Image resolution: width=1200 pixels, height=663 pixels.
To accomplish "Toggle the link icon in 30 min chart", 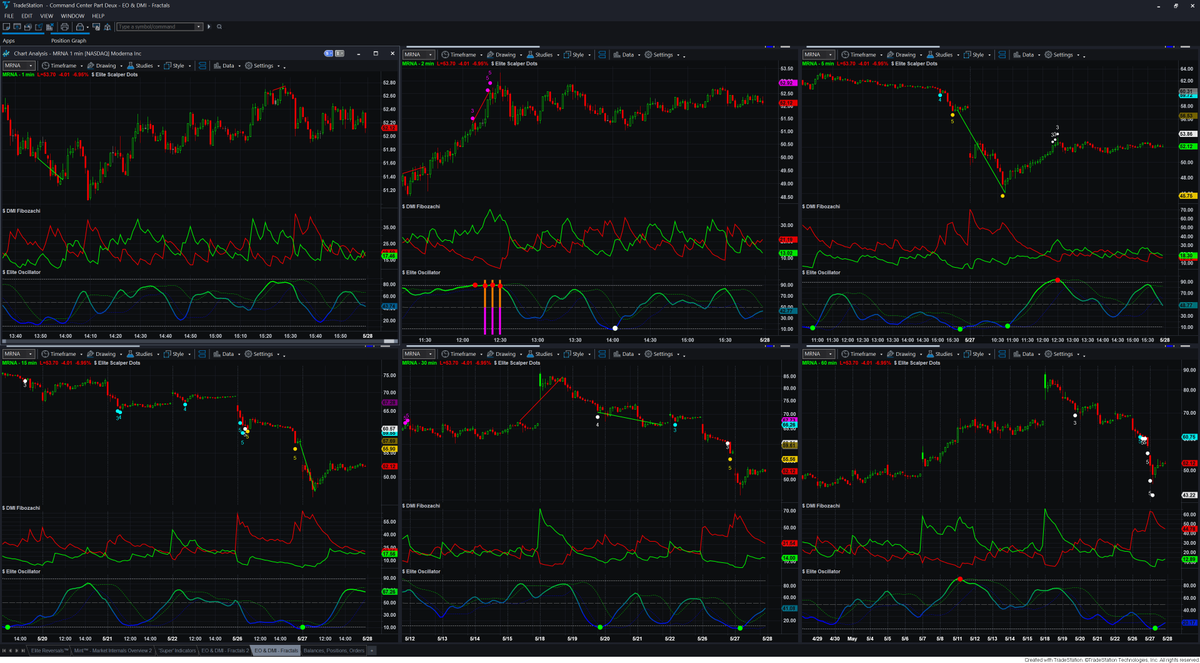I will (x=603, y=354).
